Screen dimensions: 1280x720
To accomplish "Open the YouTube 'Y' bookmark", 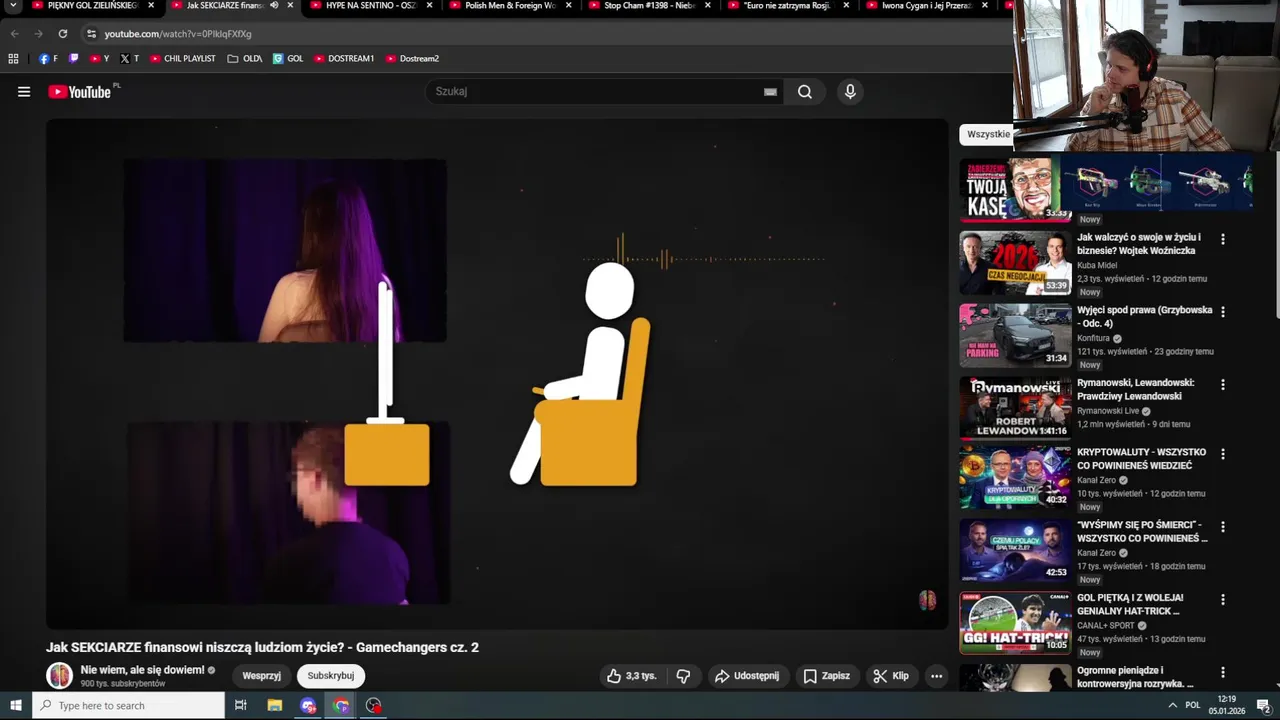I will click(100, 59).
